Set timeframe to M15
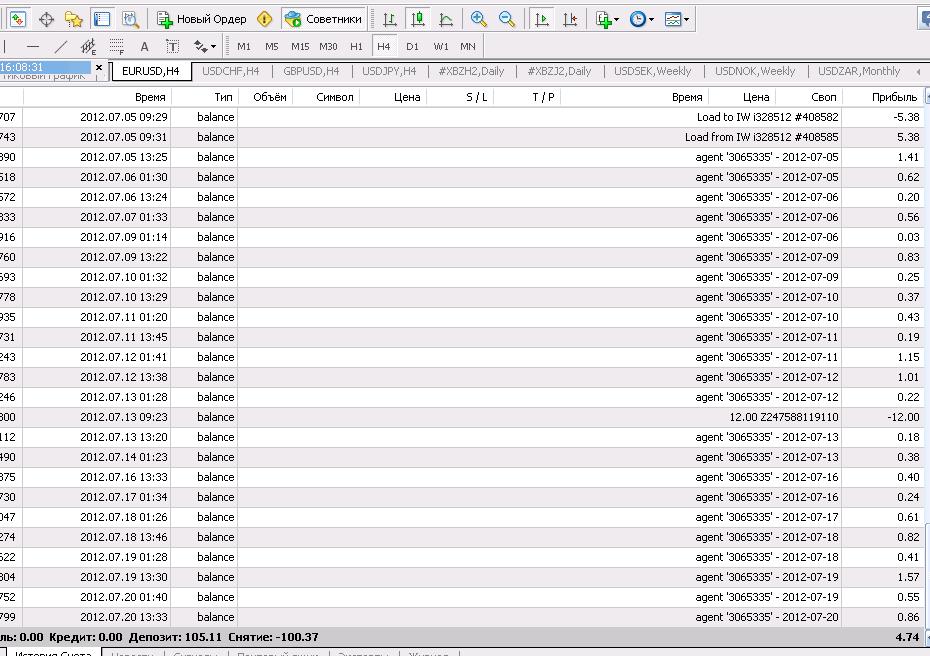 (300, 46)
